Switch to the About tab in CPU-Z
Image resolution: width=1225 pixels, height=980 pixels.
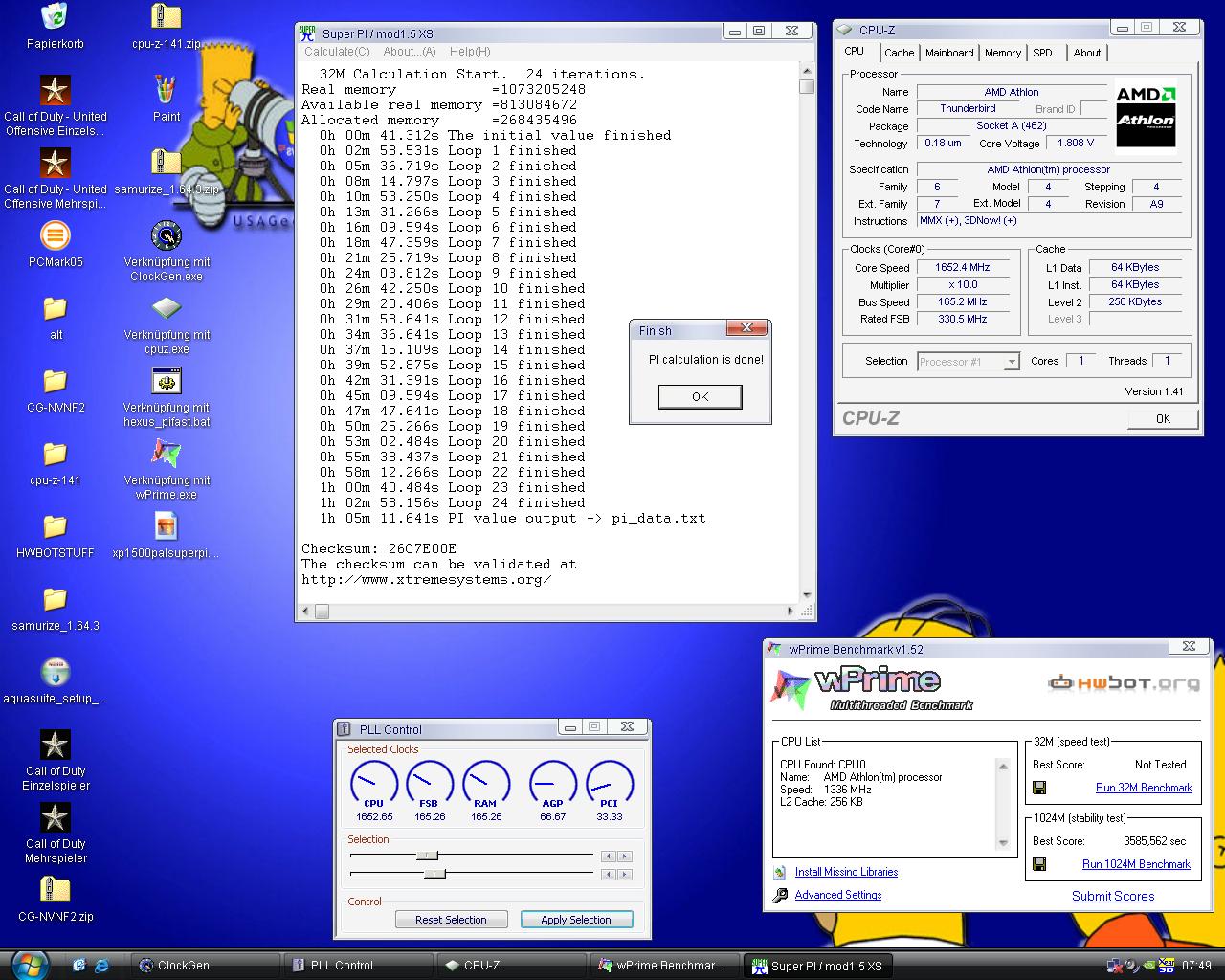point(1086,53)
